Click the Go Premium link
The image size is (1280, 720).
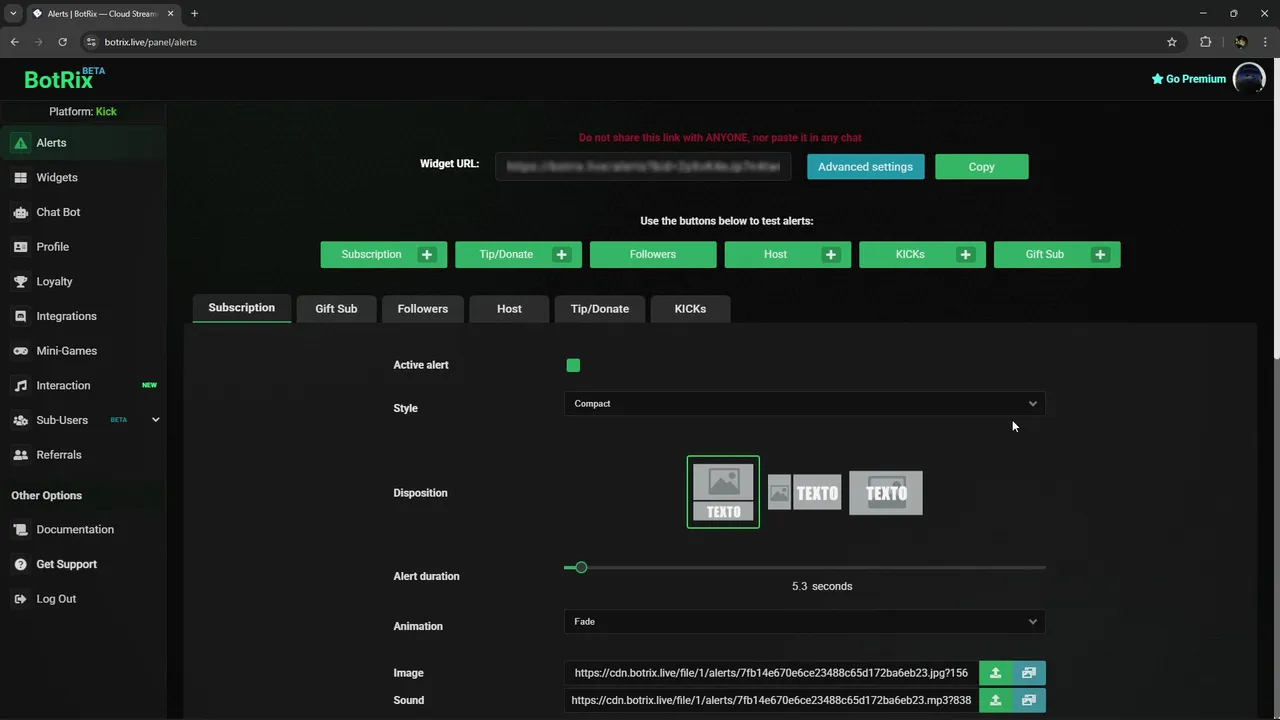click(1188, 79)
